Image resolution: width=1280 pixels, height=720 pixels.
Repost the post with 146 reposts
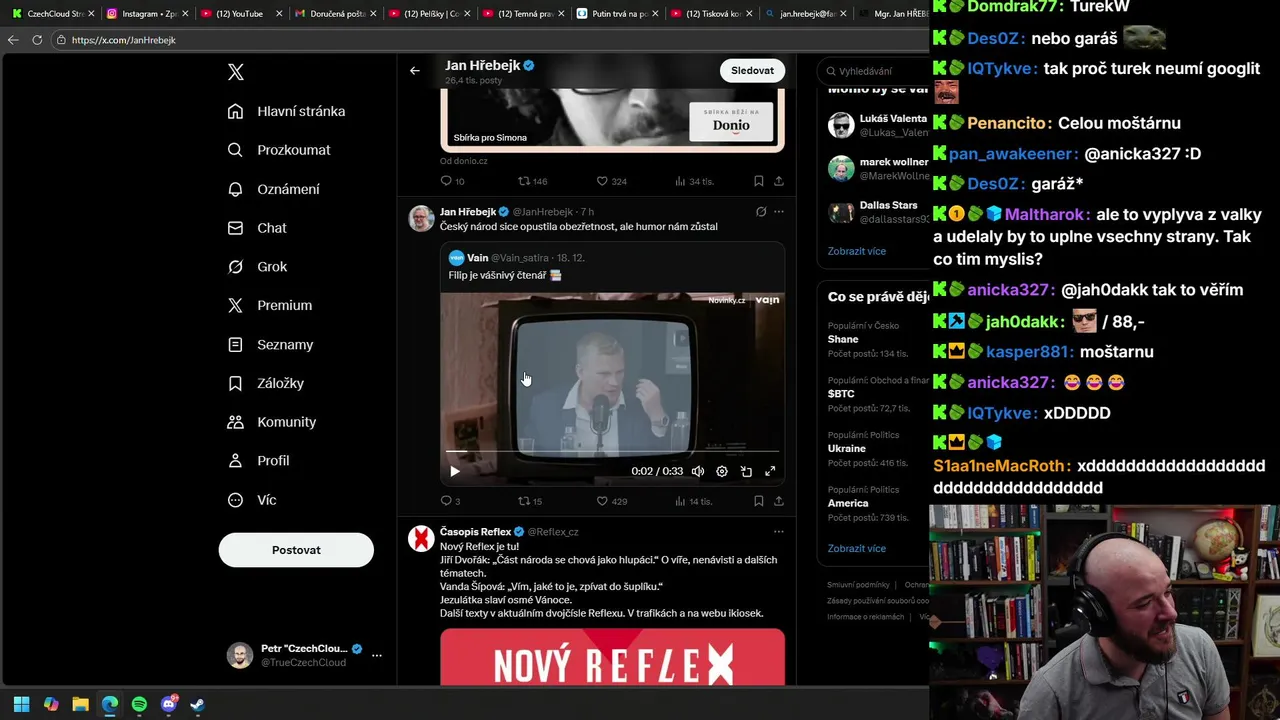click(x=532, y=181)
